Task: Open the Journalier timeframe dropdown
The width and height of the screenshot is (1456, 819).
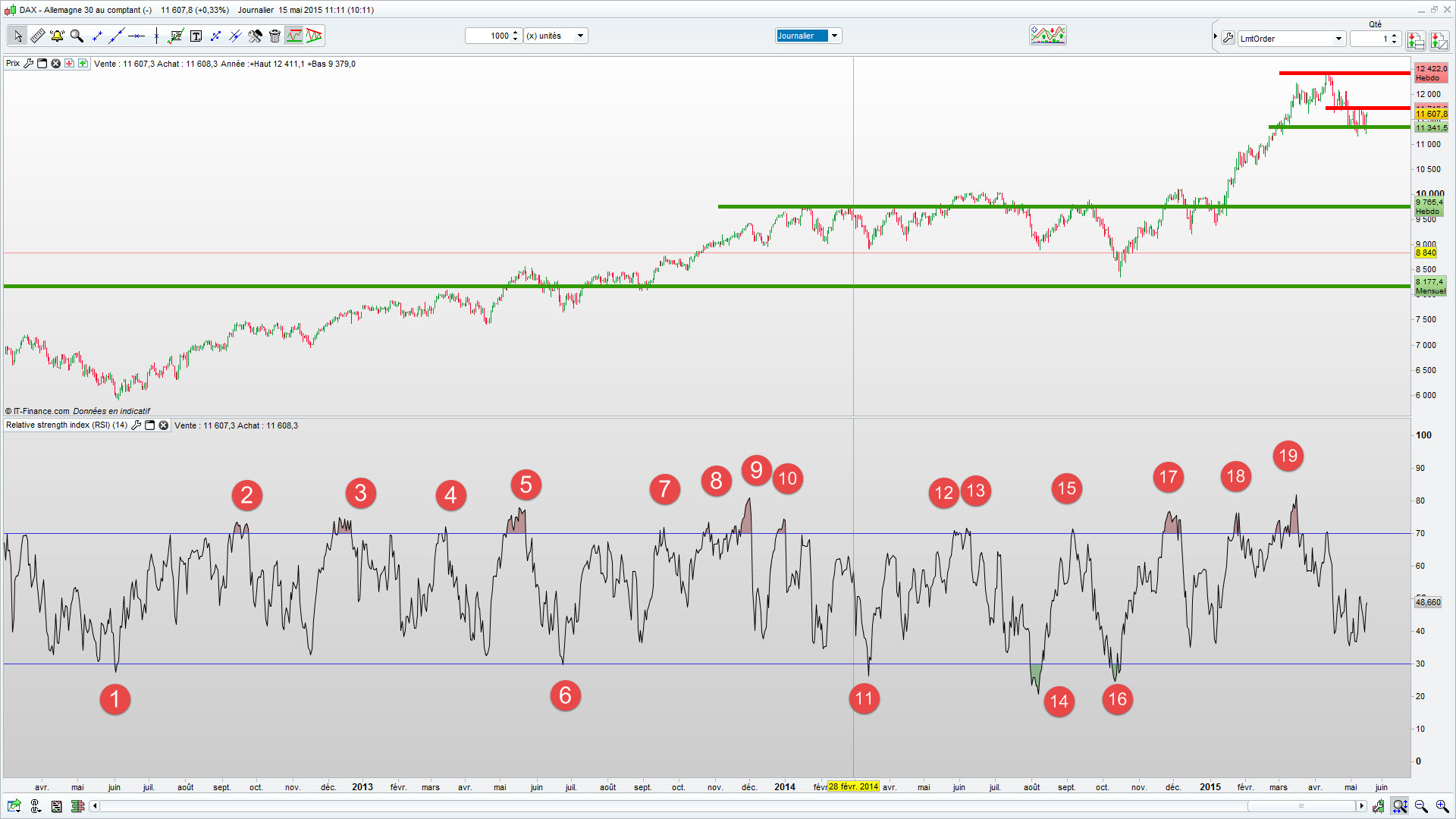Action: 834,36
